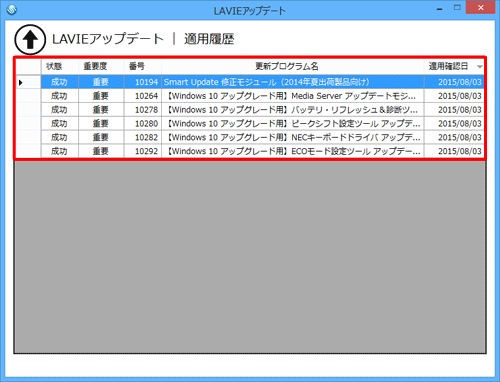Click number cell 10292

coord(143,151)
